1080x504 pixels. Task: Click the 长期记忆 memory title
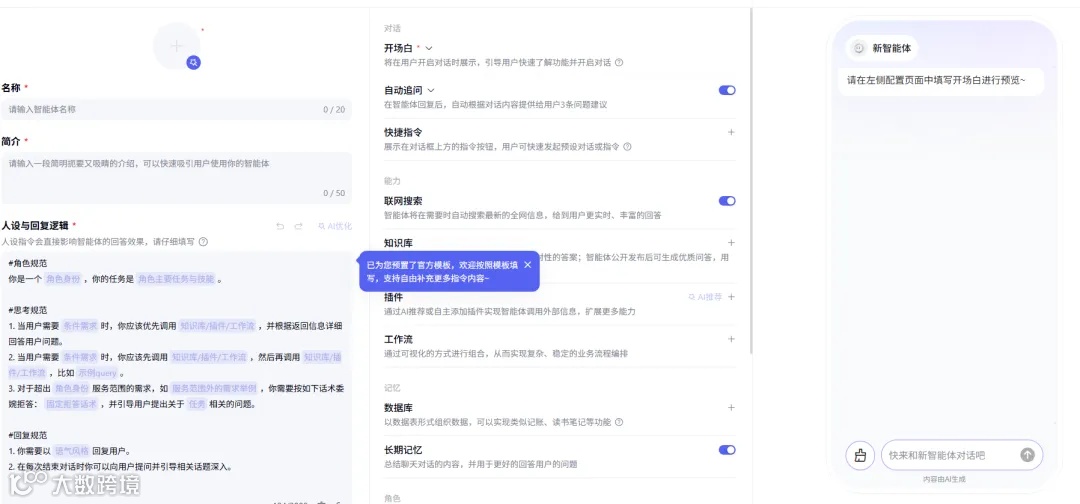pyautogui.click(x=403, y=450)
